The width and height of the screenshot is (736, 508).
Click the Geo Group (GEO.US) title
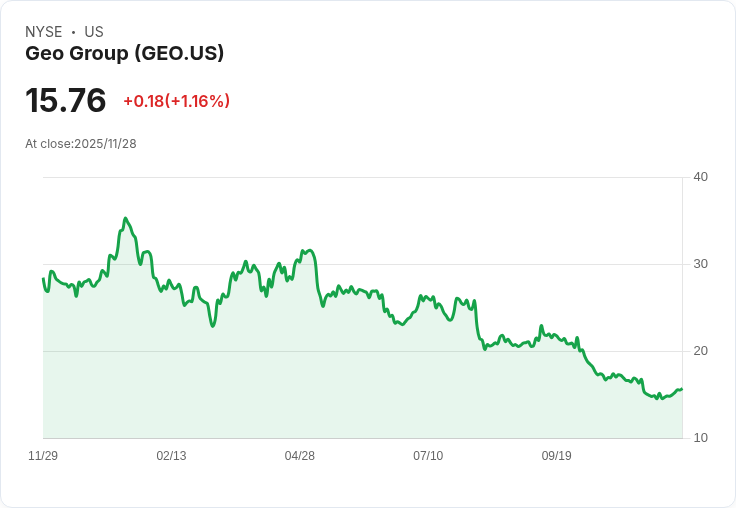(124, 54)
